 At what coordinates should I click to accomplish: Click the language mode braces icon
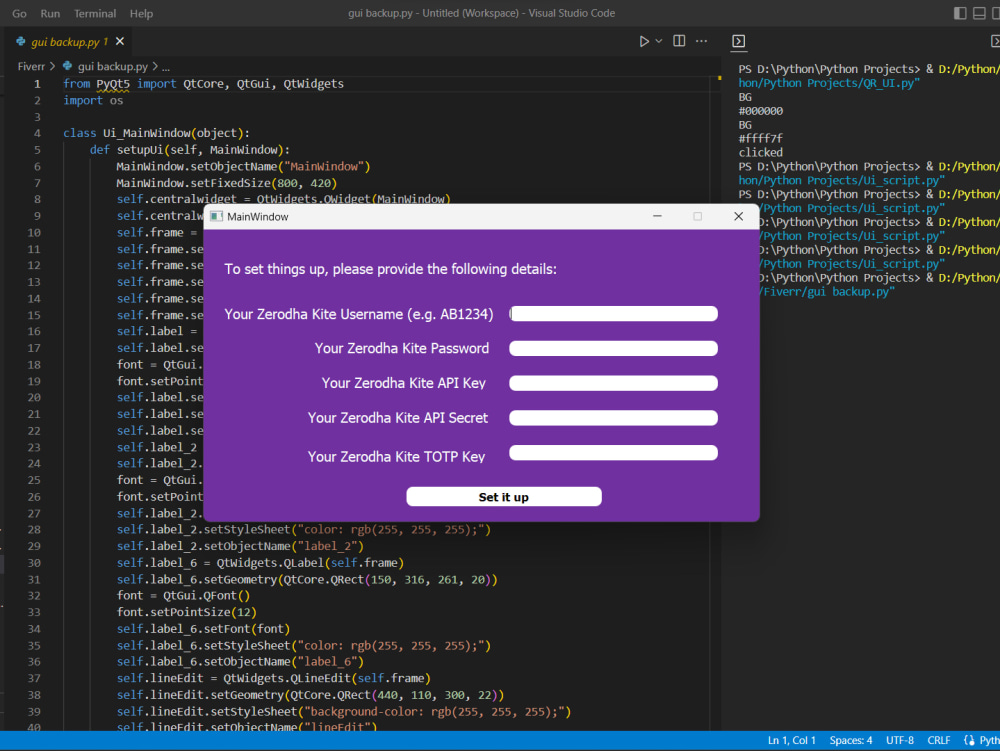(x=969, y=740)
